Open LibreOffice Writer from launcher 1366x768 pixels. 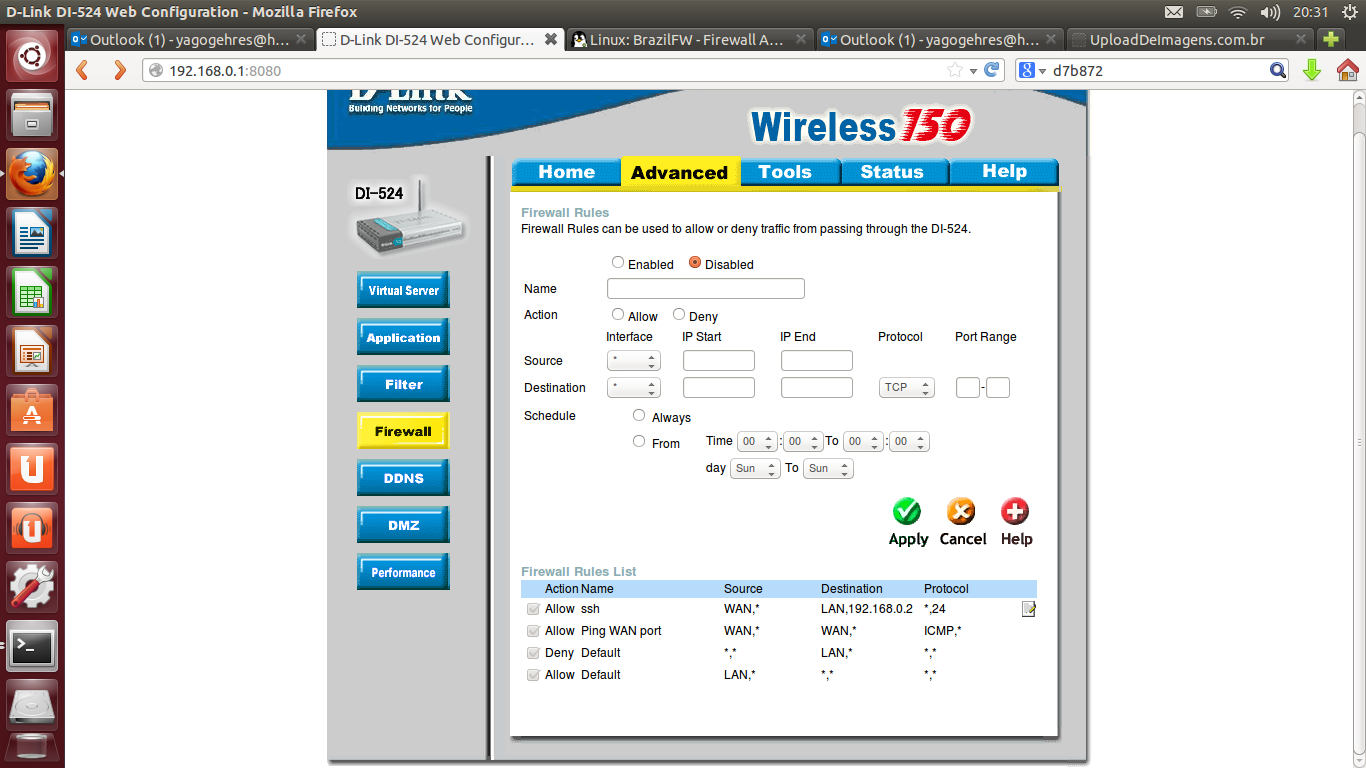tap(32, 233)
